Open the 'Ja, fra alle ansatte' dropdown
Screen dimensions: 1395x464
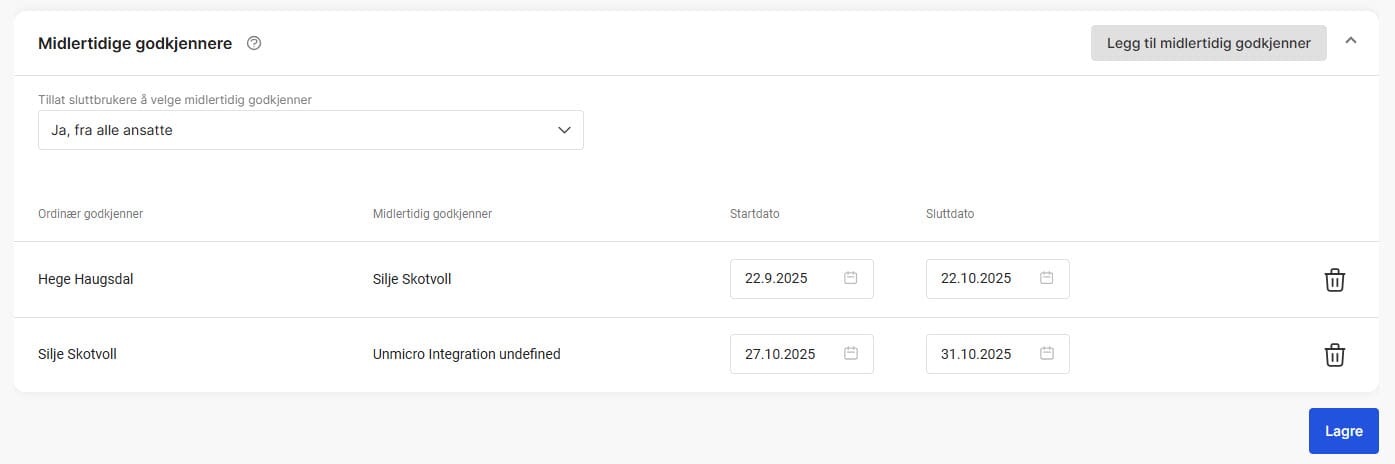coord(310,130)
